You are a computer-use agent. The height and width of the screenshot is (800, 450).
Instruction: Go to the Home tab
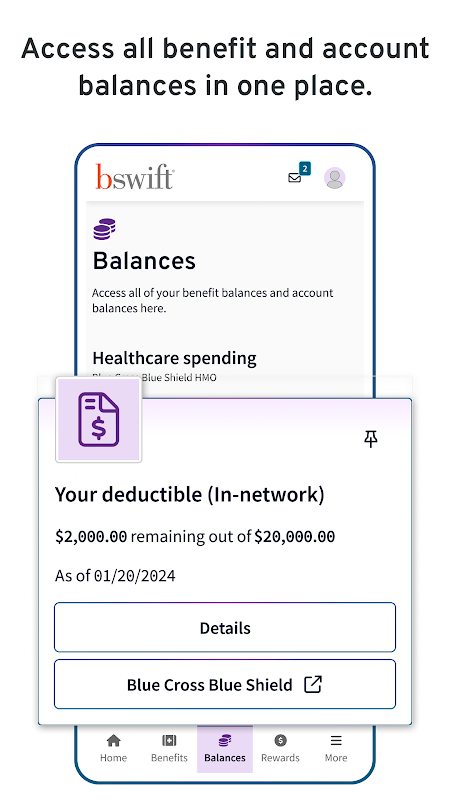pos(113,748)
